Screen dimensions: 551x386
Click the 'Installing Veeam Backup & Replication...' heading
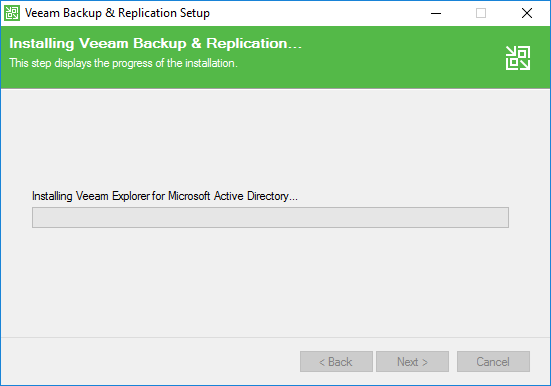(x=155, y=43)
